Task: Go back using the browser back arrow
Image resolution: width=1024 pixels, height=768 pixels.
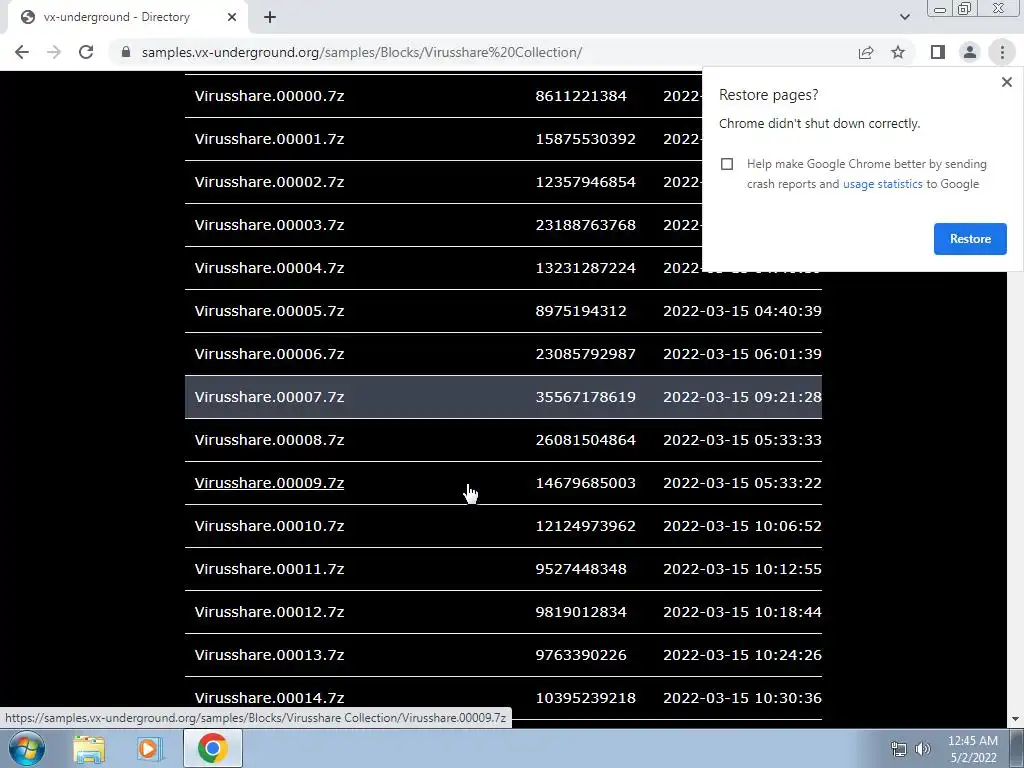Action: (x=22, y=52)
